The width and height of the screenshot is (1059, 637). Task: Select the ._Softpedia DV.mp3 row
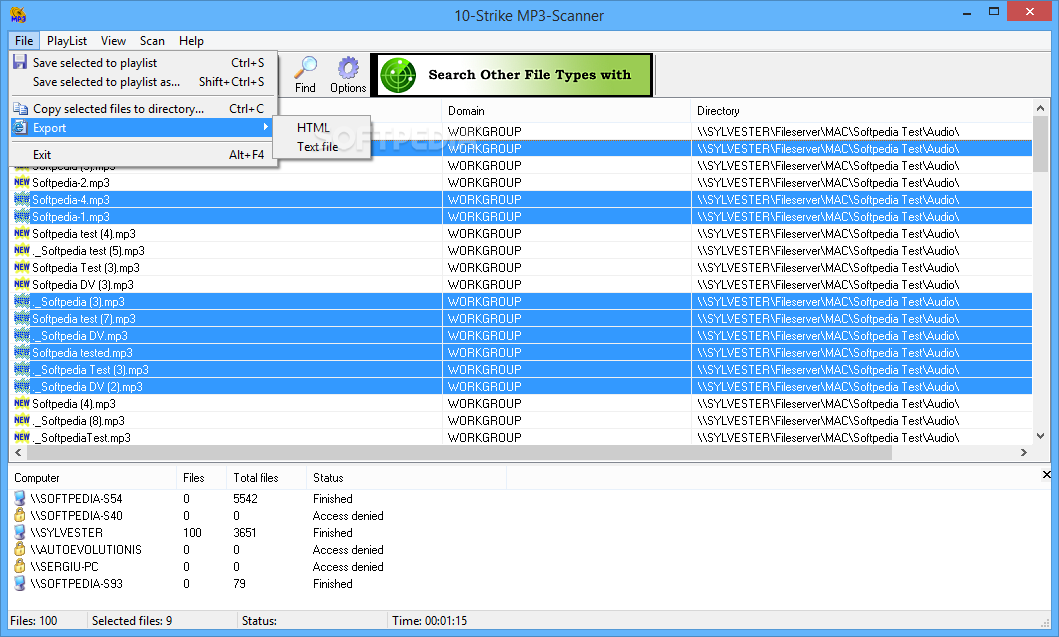point(521,336)
